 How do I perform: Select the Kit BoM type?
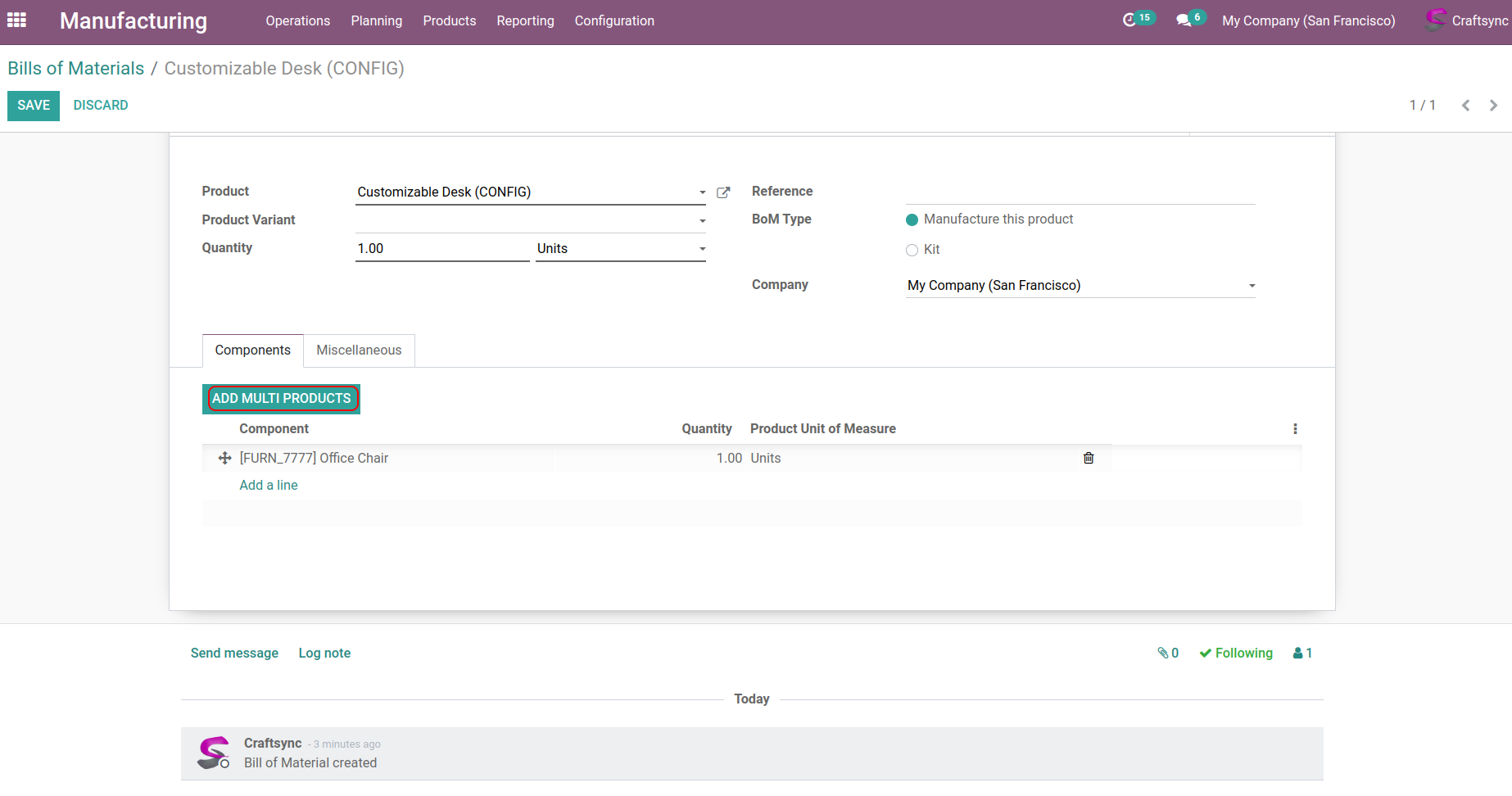click(x=912, y=251)
